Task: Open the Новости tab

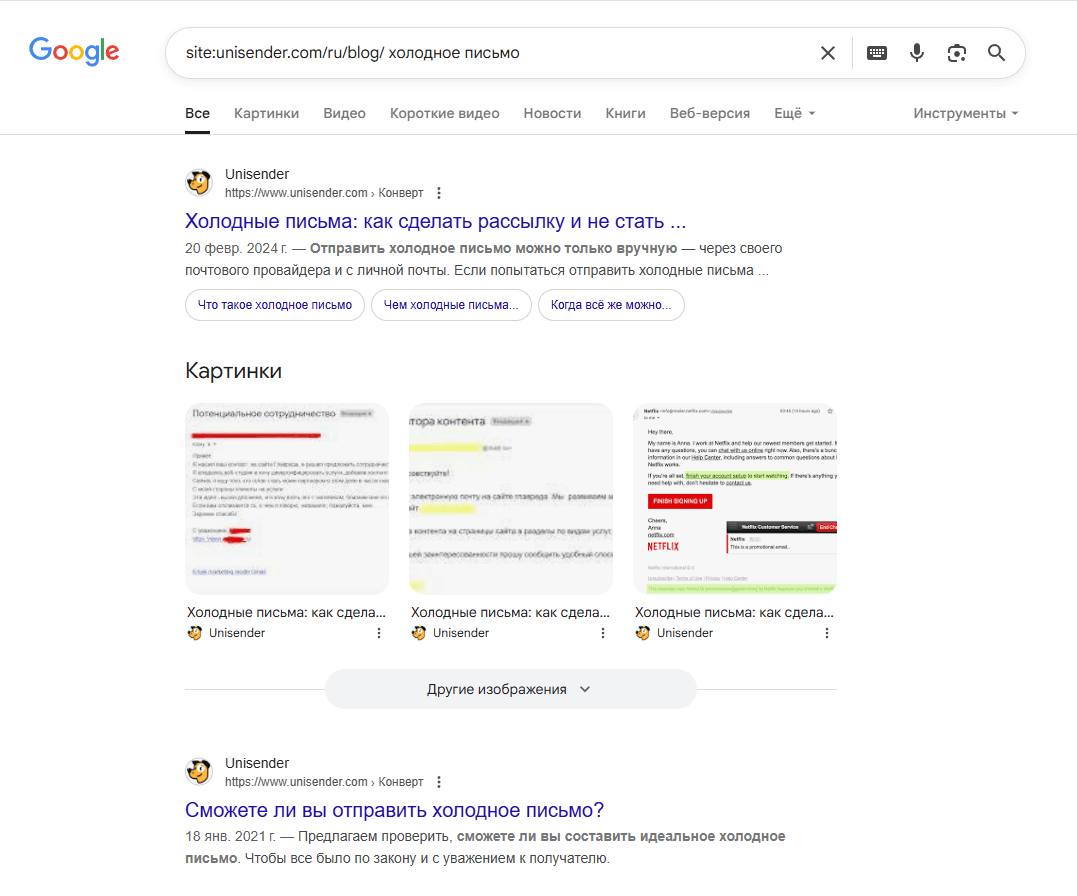Action: coord(552,113)
